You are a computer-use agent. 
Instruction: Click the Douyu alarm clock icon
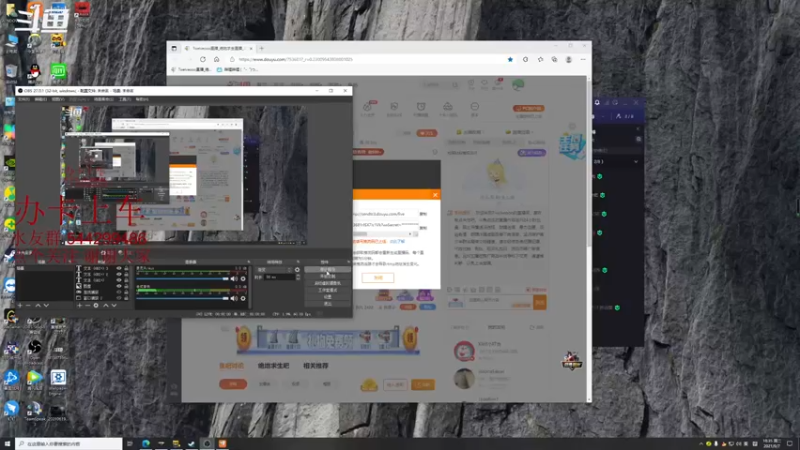421,107
